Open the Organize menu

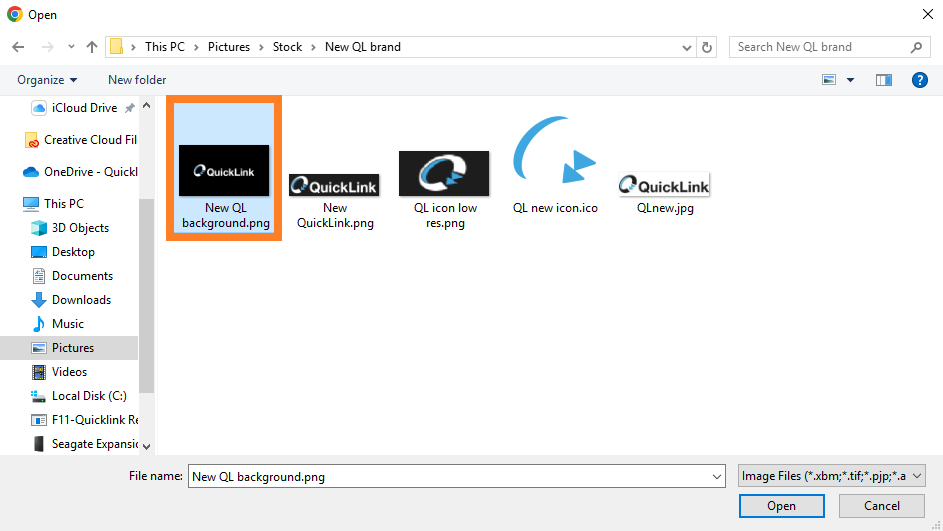click(47, 80)
